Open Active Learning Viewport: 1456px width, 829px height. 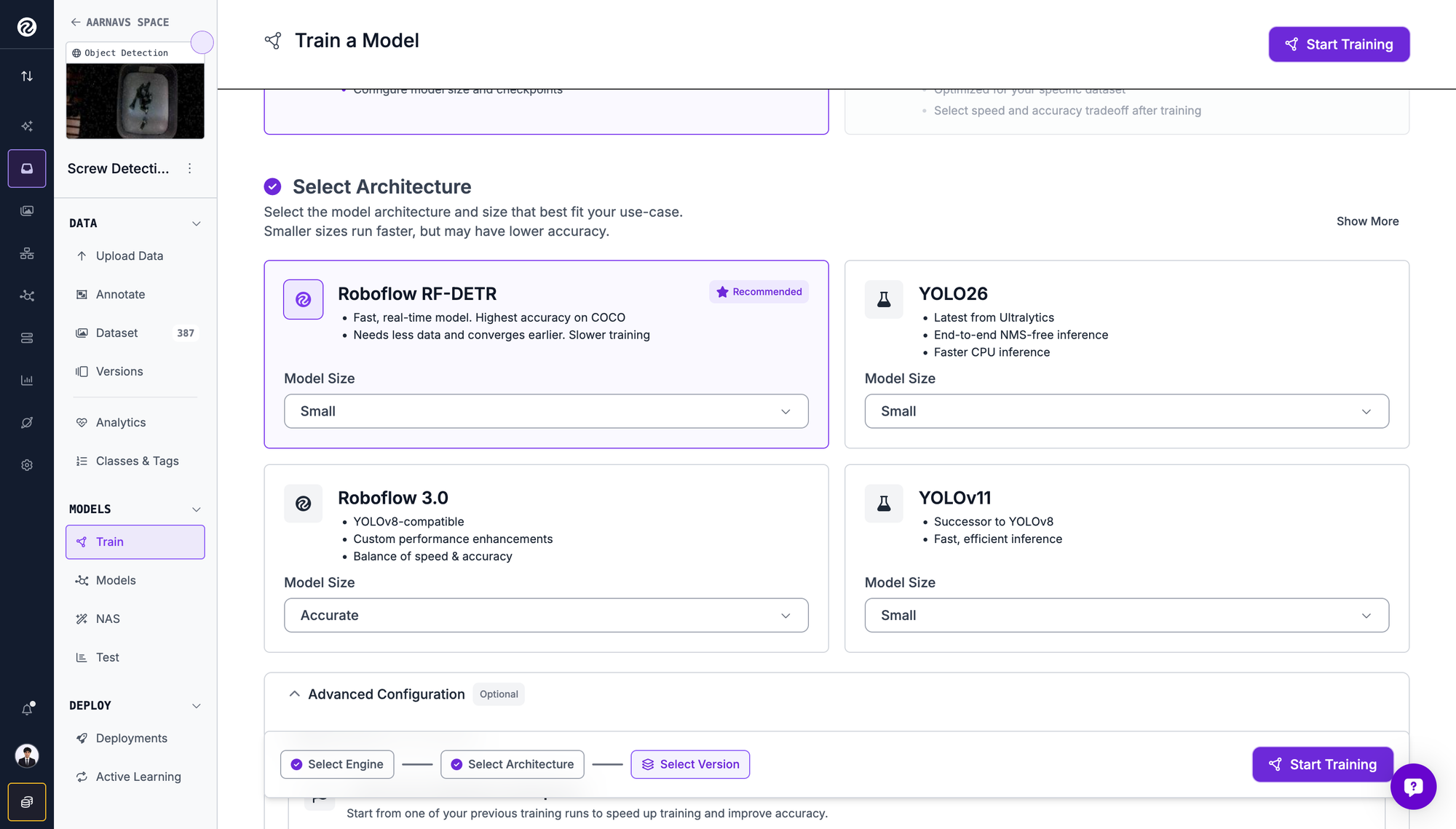(x=135, y=777)
